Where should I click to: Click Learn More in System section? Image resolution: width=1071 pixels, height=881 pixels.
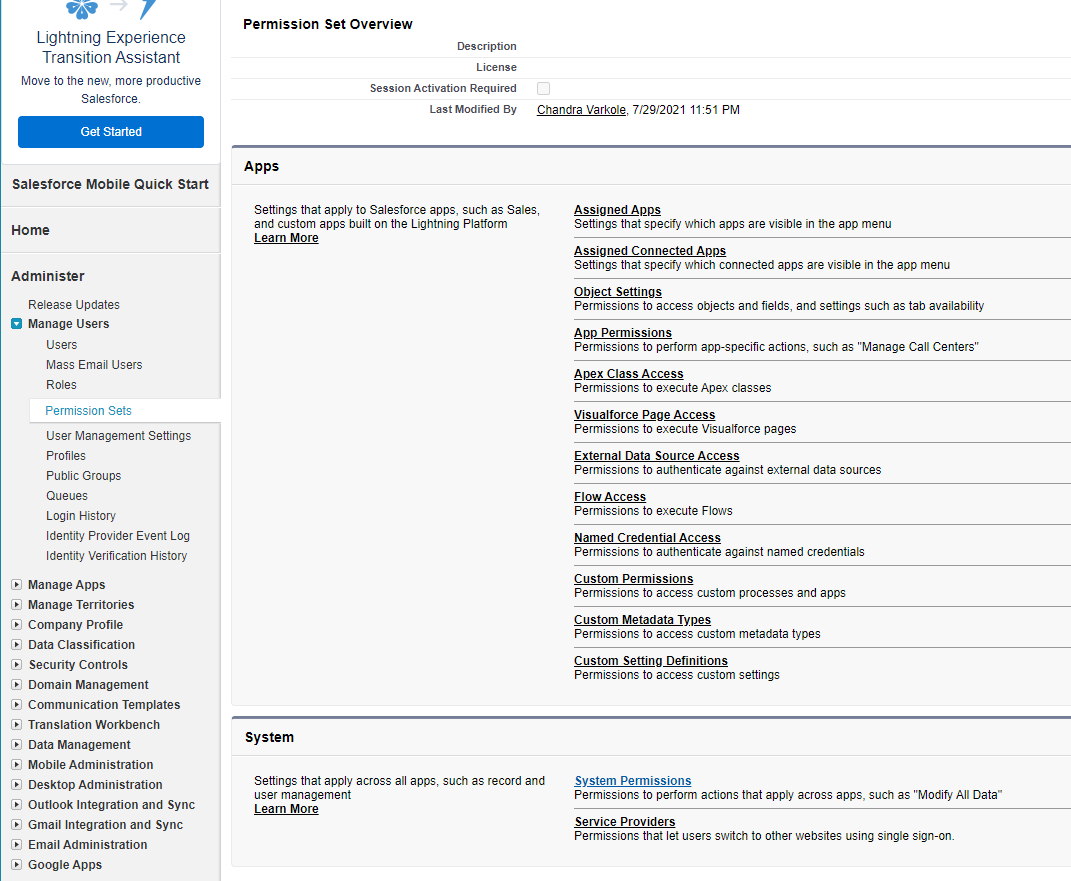point(286,809)
